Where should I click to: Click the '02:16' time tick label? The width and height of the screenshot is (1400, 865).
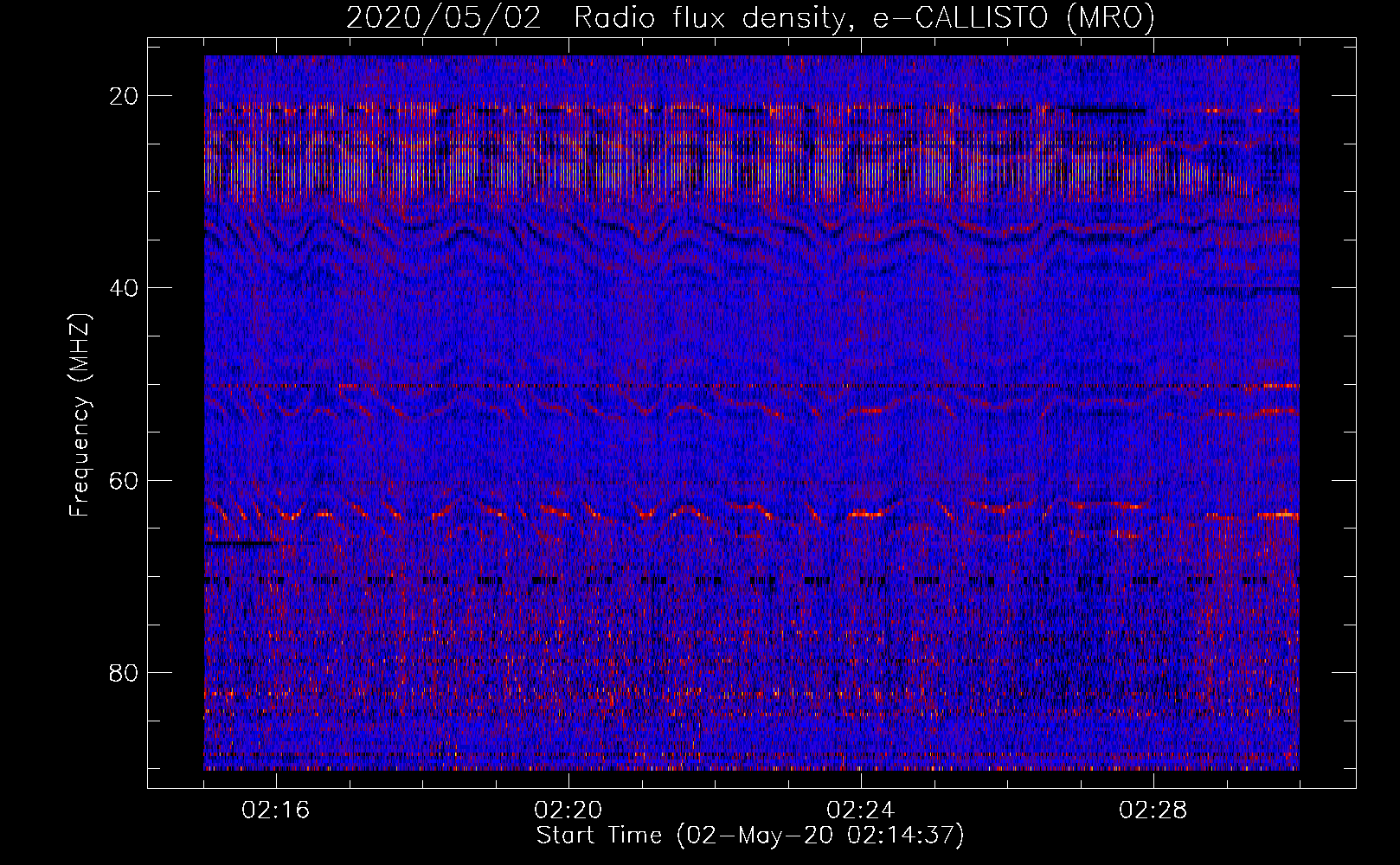tap(276, 811)
